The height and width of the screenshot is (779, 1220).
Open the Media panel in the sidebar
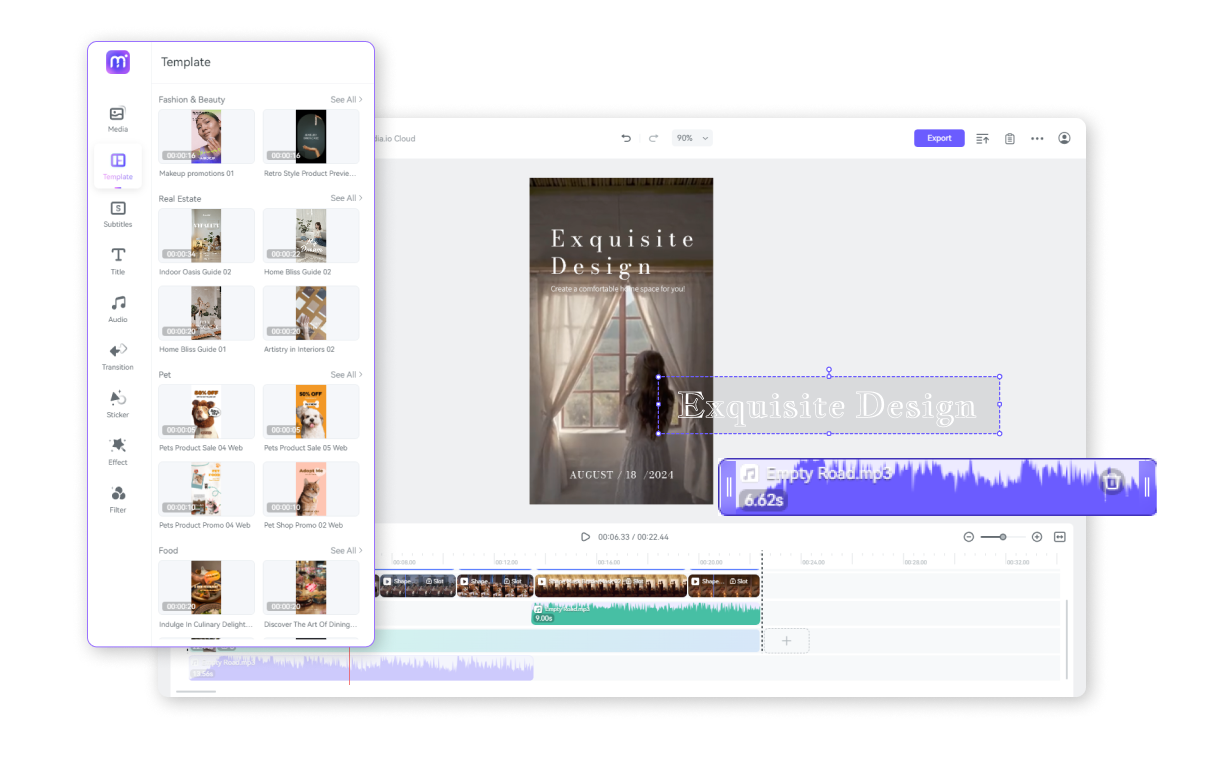[x=117, y=118]
